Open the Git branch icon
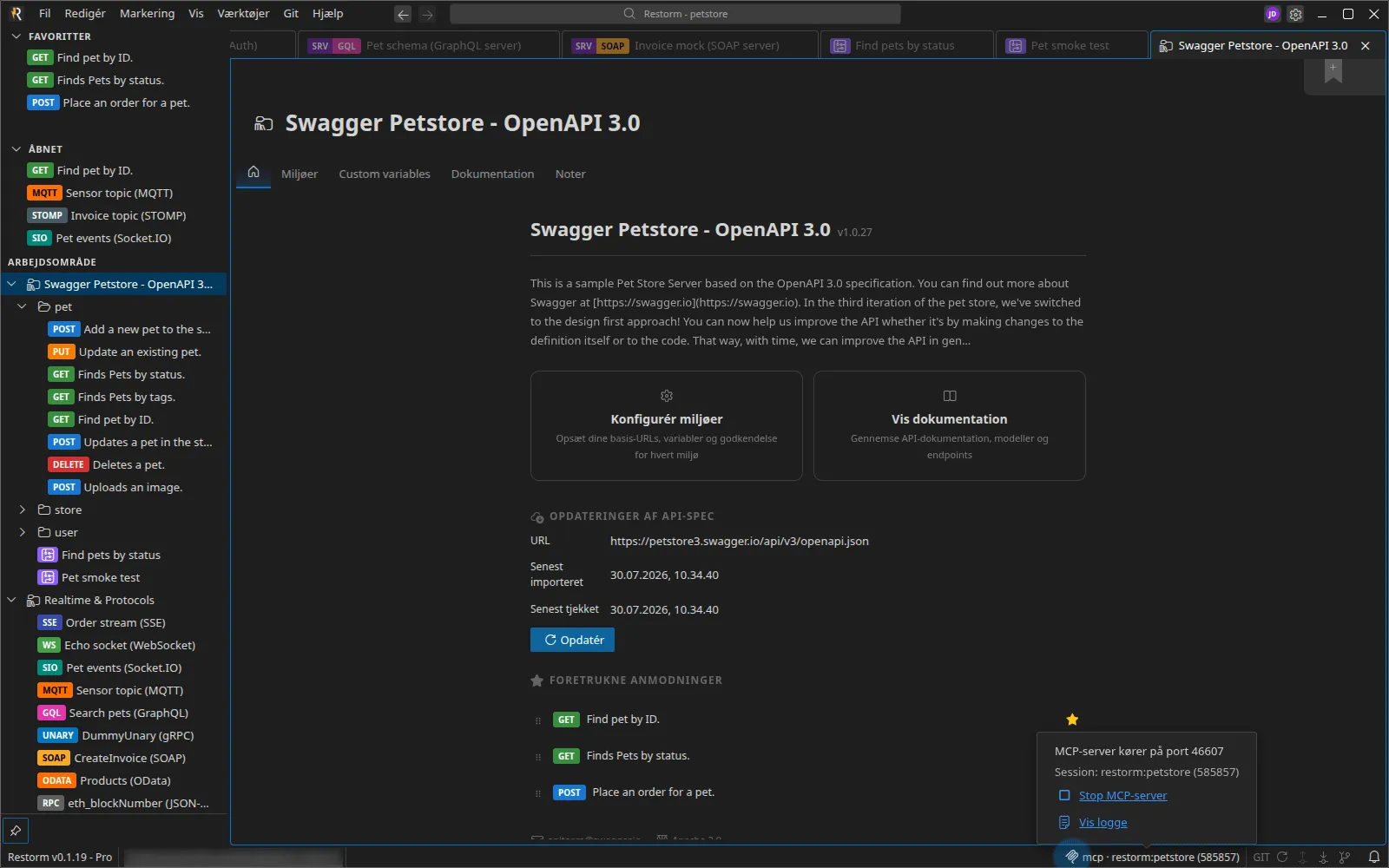Viewport: 1389px width, 868px height. click(x=1345, y=857)
